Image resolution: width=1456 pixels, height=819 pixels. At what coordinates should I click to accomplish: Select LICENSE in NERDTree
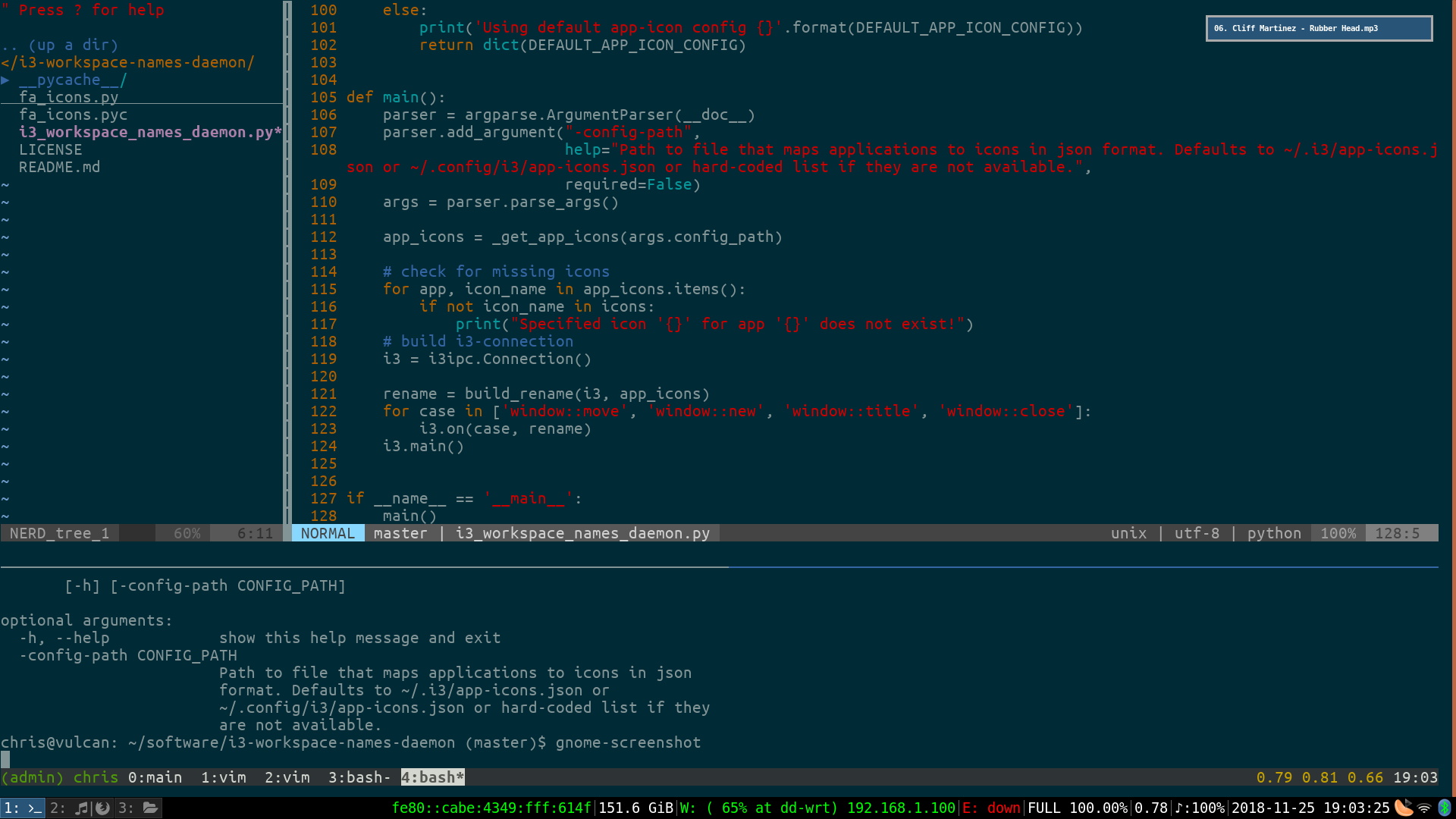point(50,150)
